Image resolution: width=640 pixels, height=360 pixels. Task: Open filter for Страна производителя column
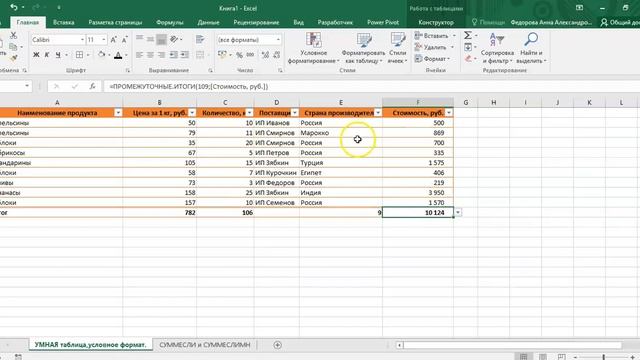378,113
